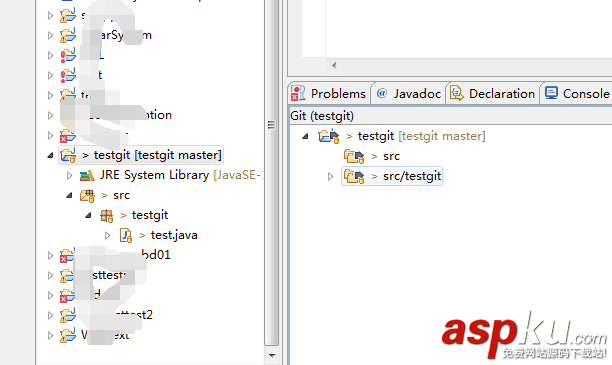Click the src/testgit folder icon
612x365 pixels.
(354, 176)
